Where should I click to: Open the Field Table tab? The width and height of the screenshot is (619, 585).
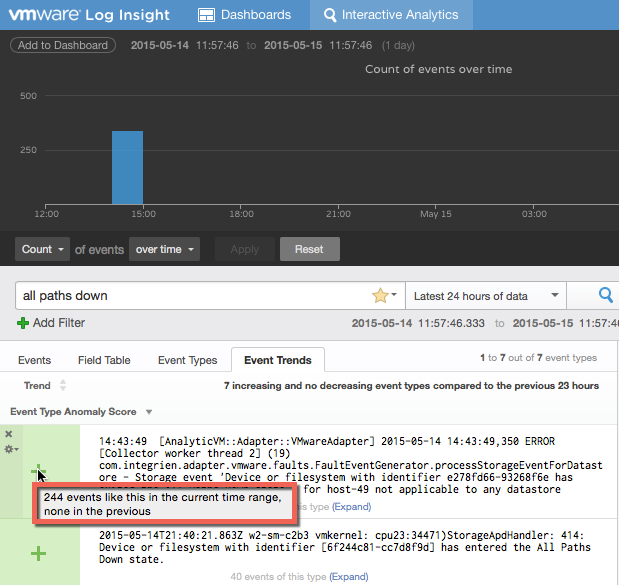pyautogui.click(x=104, y=360)
